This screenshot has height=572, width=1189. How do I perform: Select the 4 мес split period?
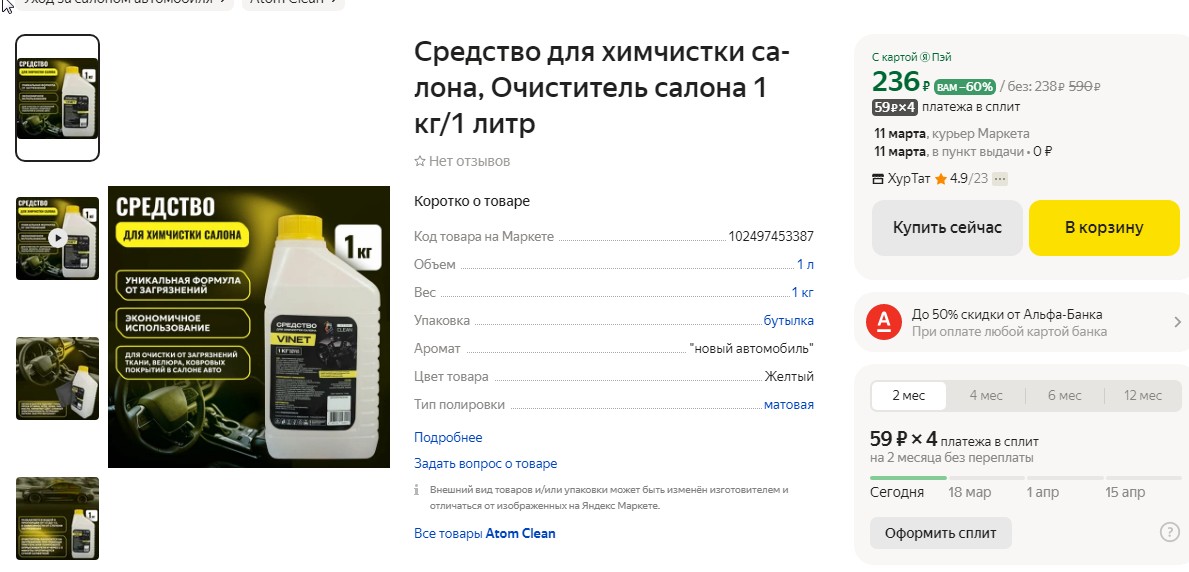[986, 396]
